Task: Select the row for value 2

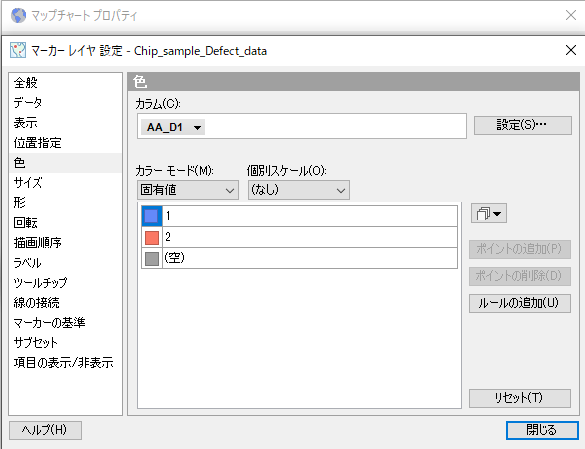Action: (299, 237)
